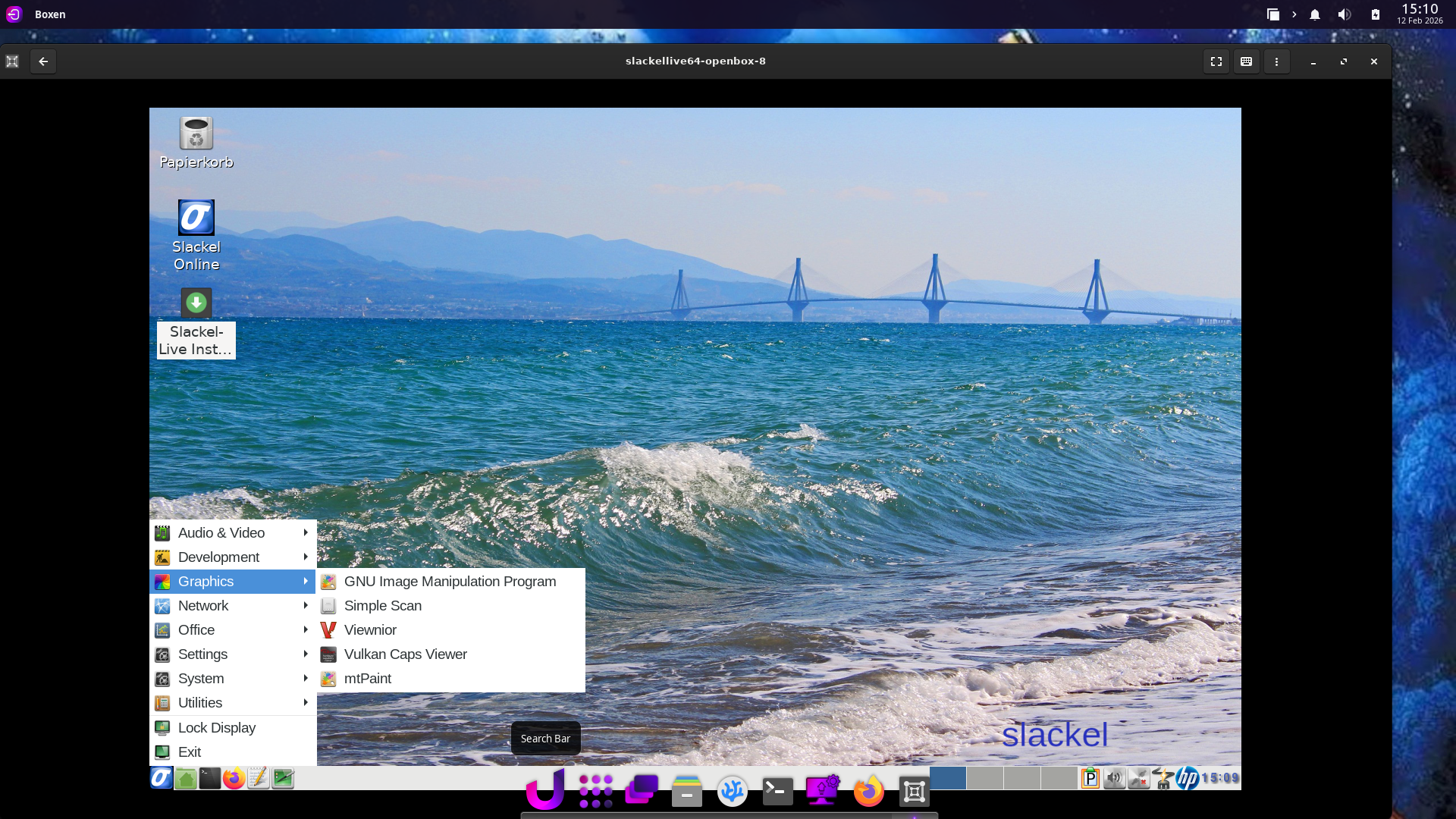
Task: Open Papierkorb trash desktop icon
Action: coord(196,134)
